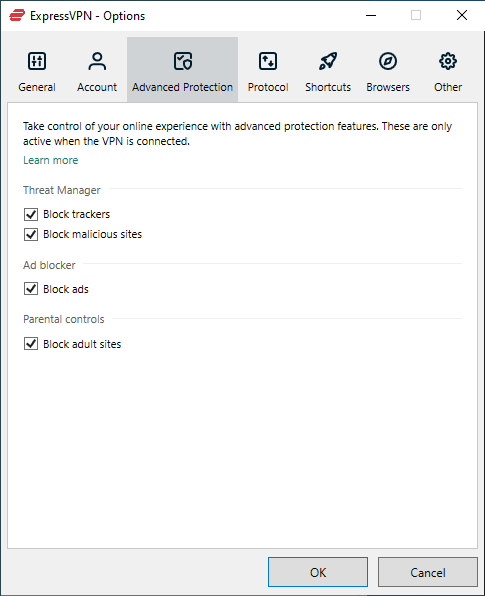
Task: Go to the Protocol tab label
Action: tap(268, 87)
